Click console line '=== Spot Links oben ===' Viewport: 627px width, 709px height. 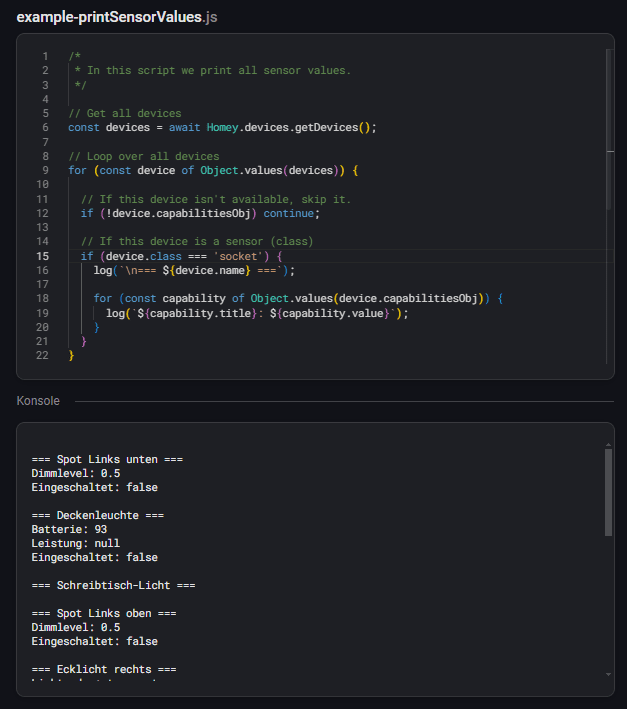tap(104, 614)
